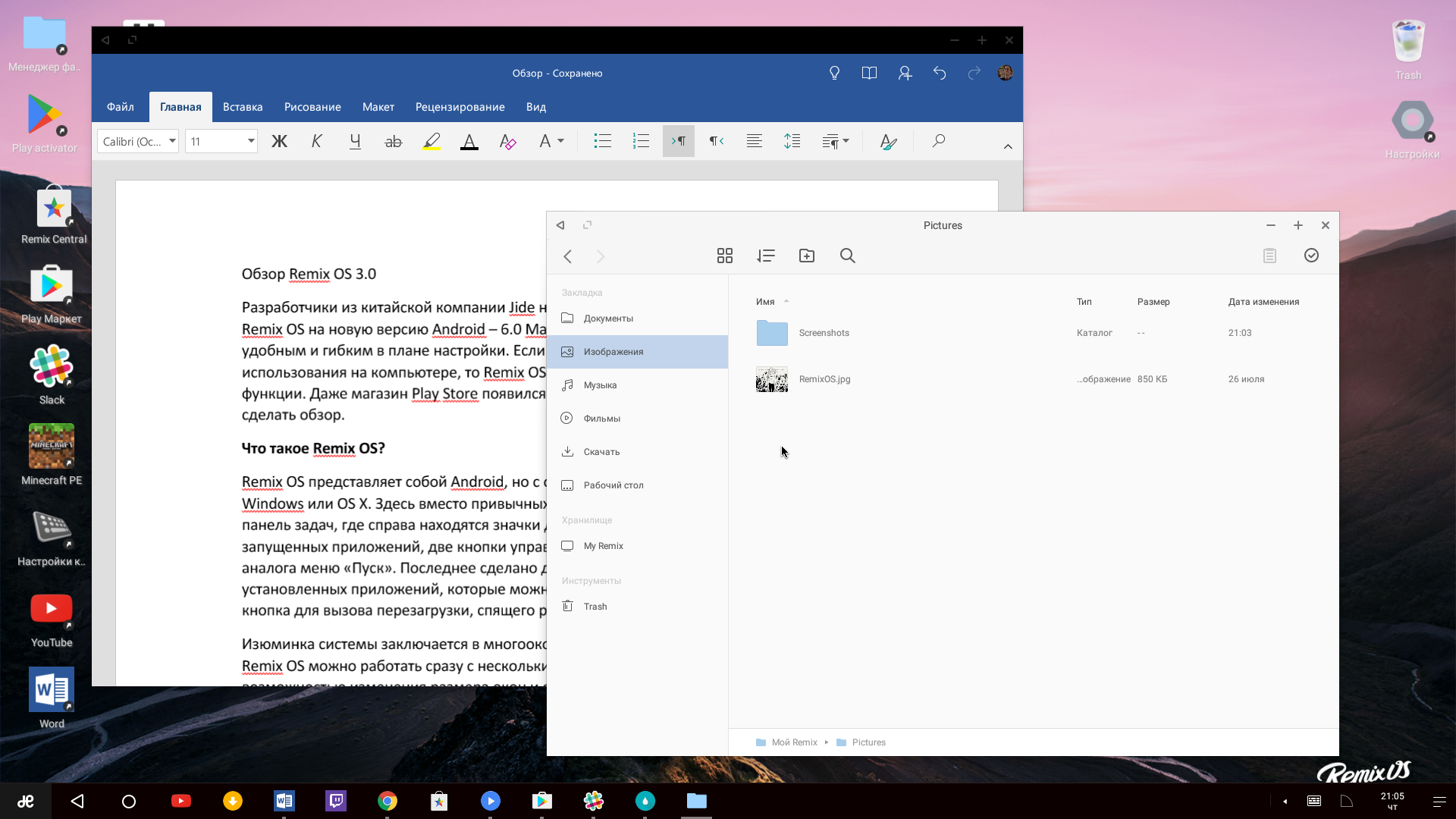Undo the last action in Word
Viewport: 1456px width, 819px height.
click(940, 73)
